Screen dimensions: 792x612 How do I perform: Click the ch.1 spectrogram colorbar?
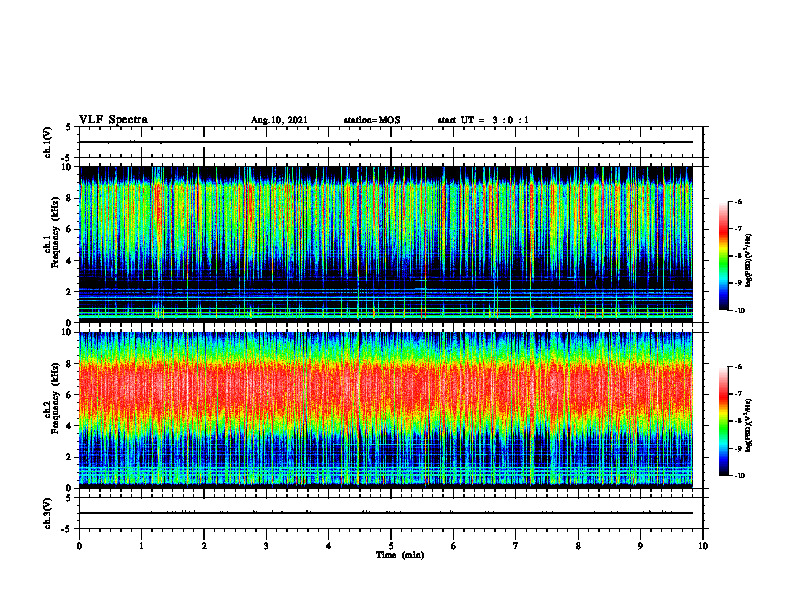723,256
